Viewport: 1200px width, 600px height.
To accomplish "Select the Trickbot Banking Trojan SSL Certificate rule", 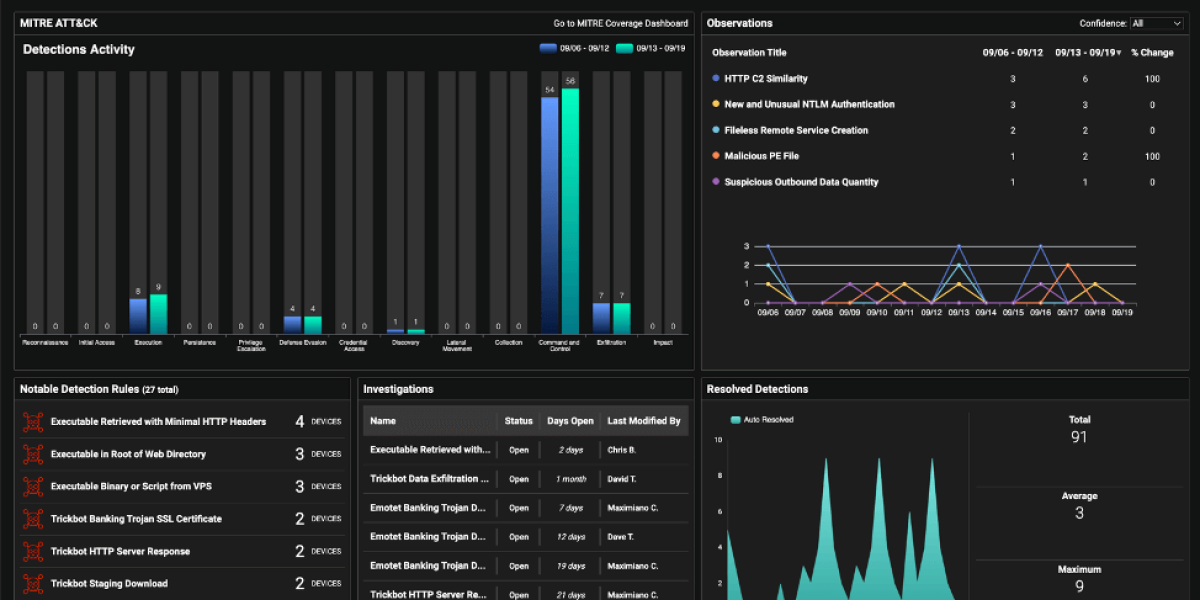I will 136,519.
